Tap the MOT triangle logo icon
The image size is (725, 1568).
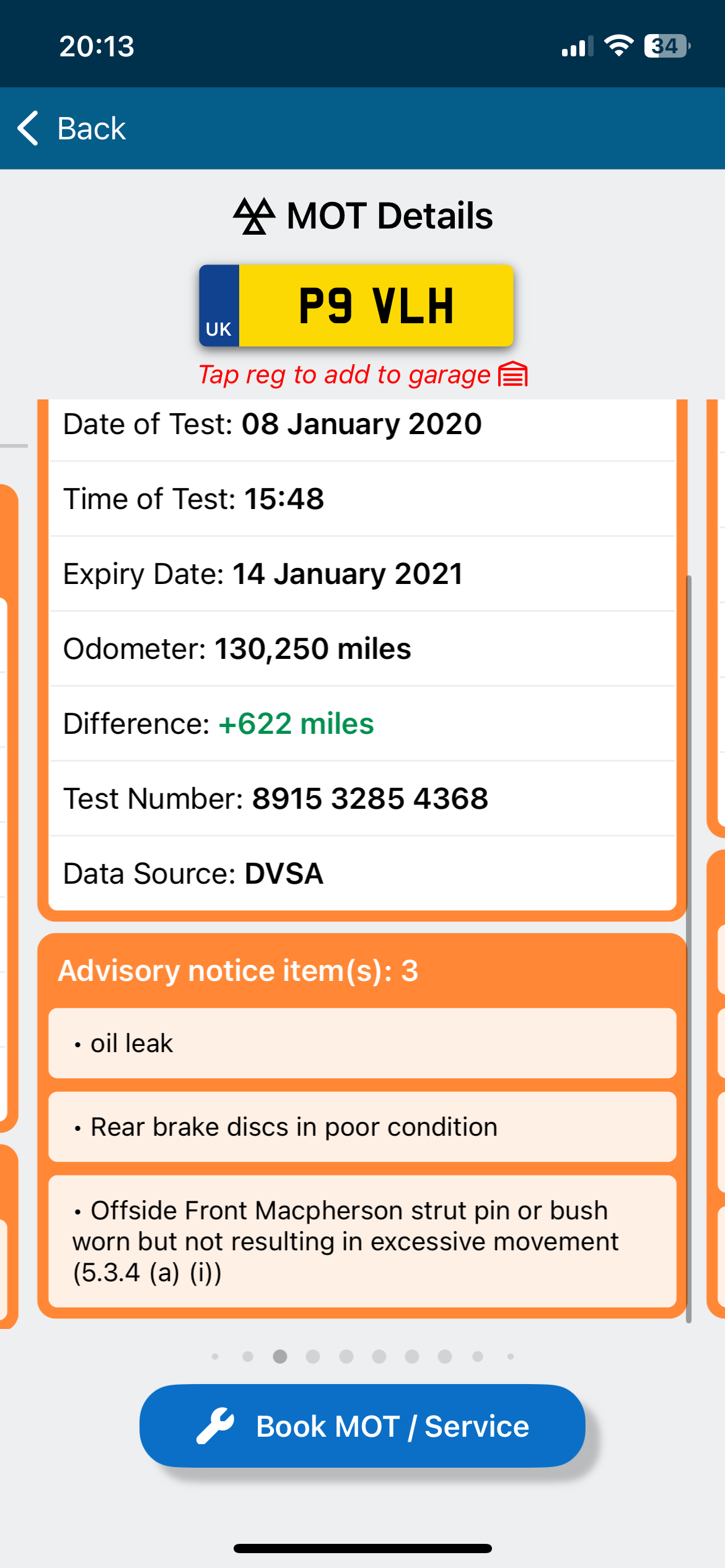pos(254,216)
